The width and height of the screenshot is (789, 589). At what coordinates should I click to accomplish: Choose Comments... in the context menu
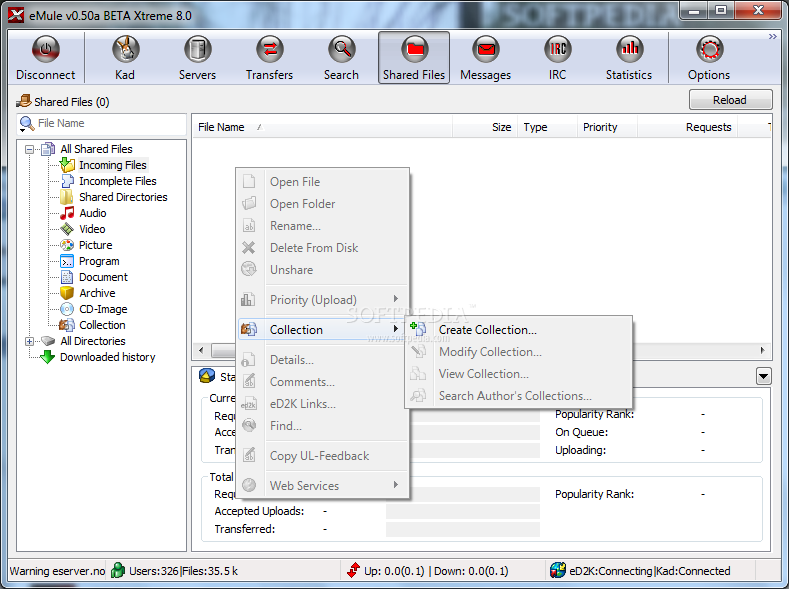[x=323, y=382]
